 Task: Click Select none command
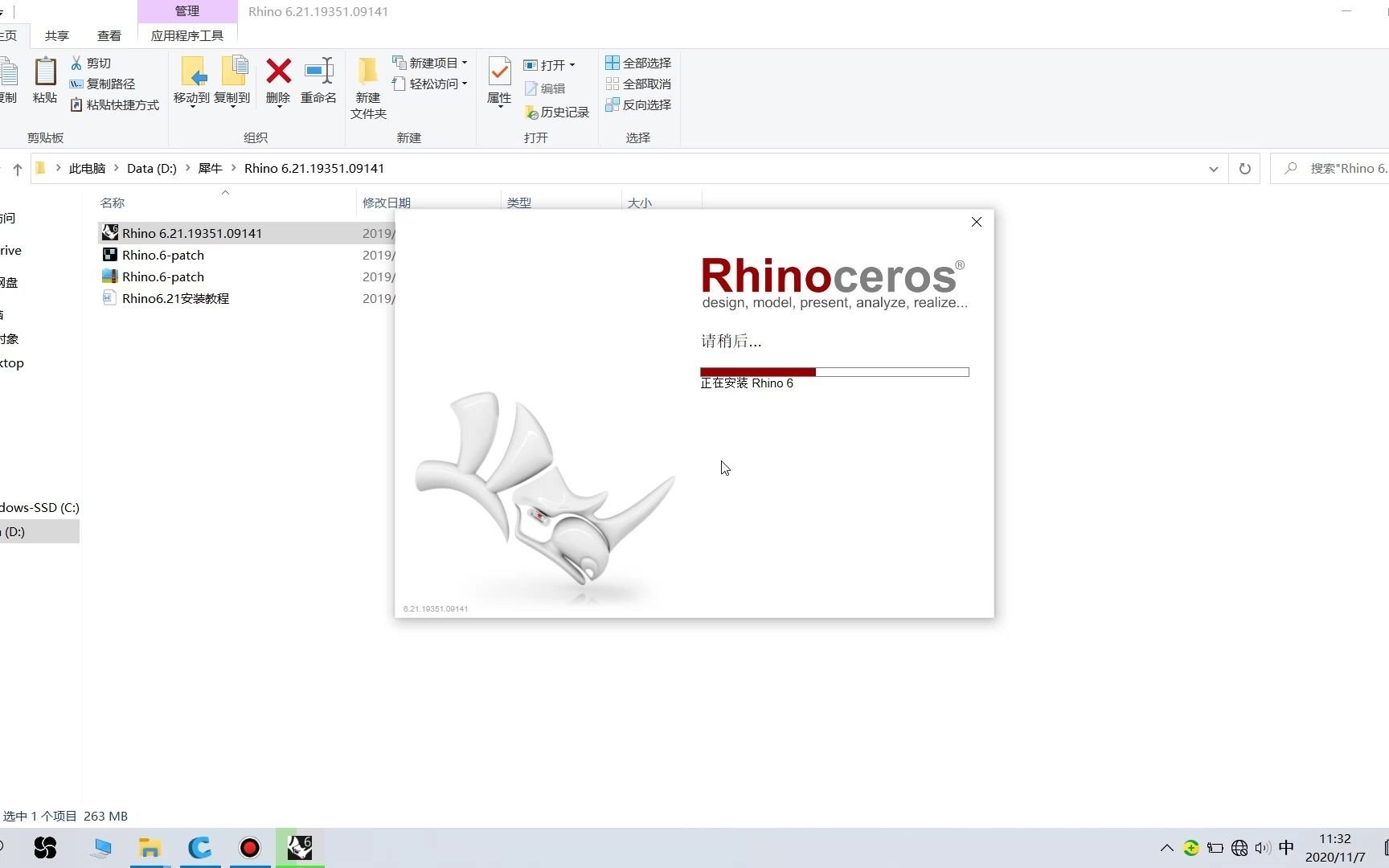point(638,84)
